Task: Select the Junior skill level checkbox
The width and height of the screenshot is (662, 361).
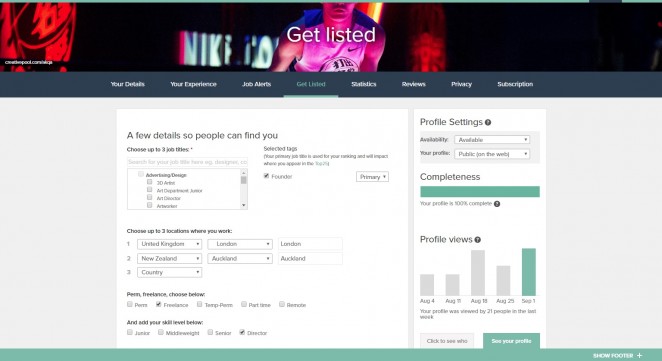Action: tap(130, 332)
